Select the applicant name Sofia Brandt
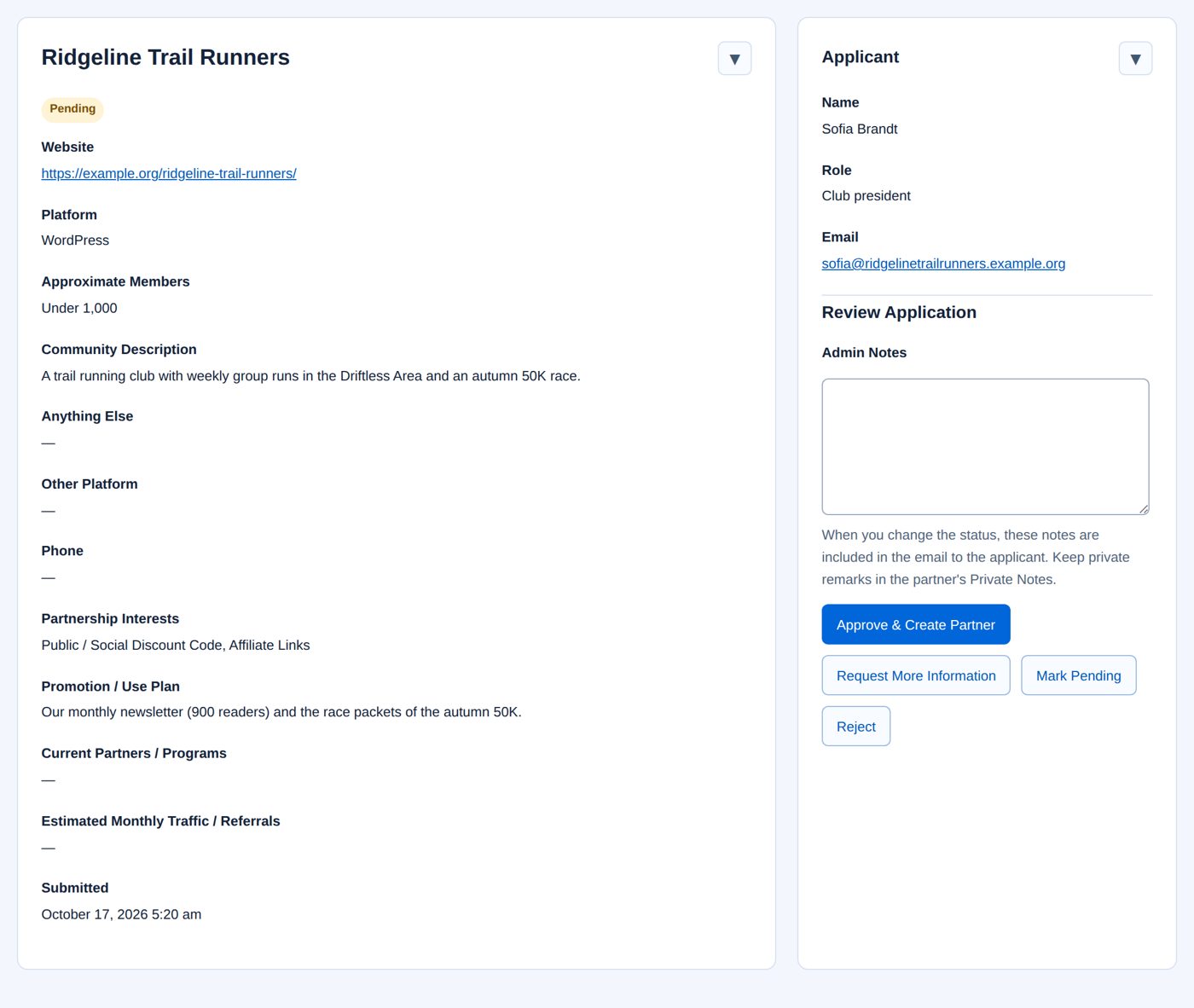 pos(860,129)
